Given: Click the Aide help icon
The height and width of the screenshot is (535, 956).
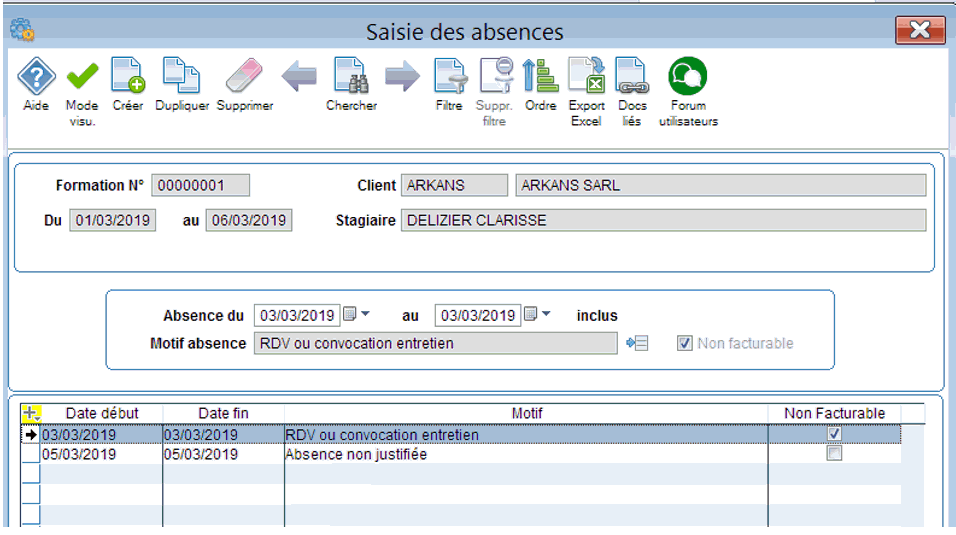Looking at the screenshot, I should (36, 76).
